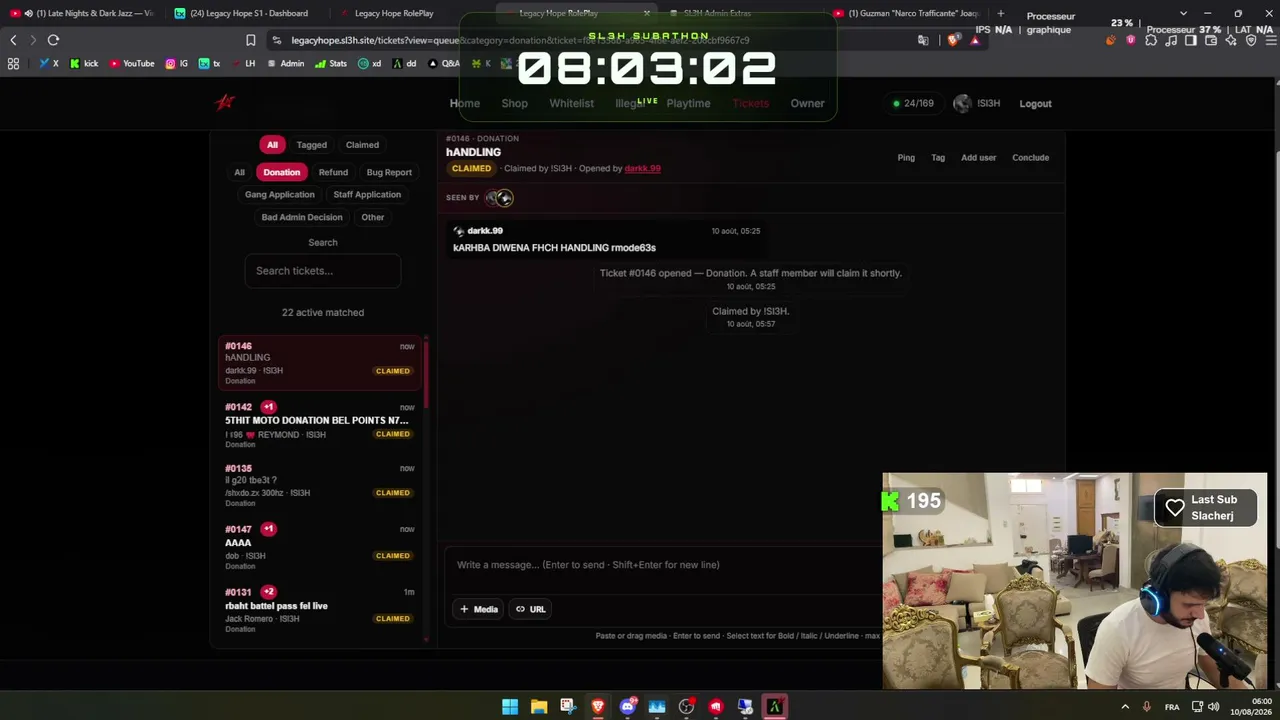Click the URL attachment button

click(531, 609)
